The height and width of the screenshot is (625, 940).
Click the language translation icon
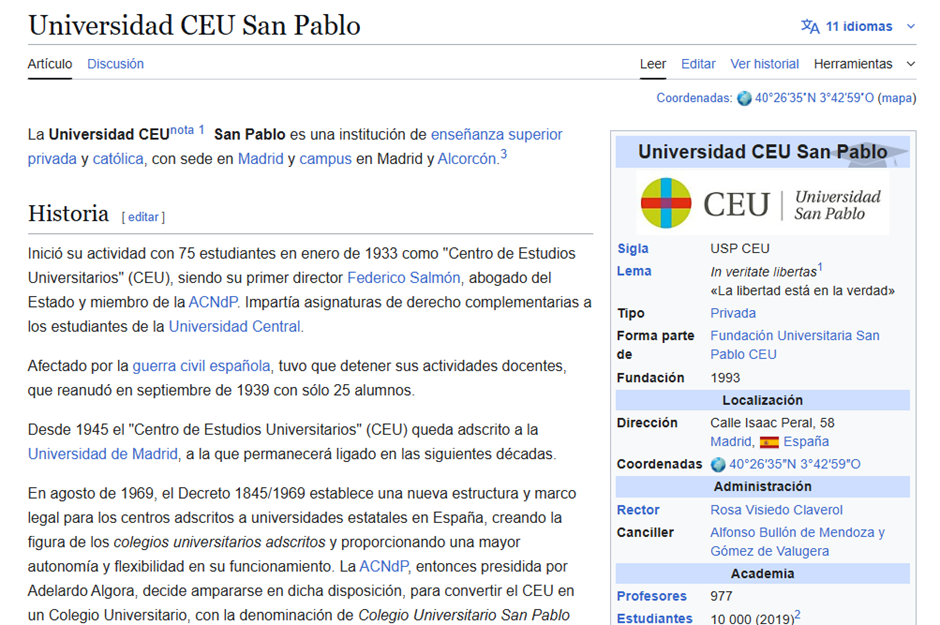[x=810, y=26]
